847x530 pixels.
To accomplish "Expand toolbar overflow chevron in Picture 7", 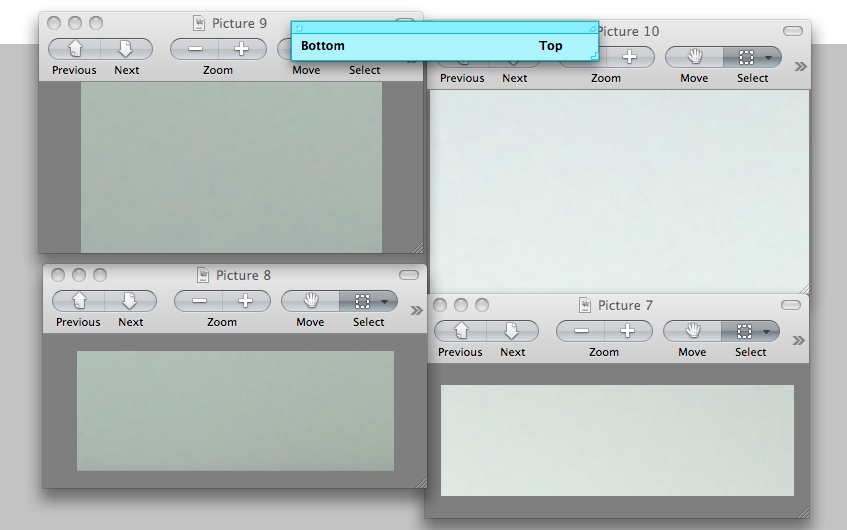I will 799,340.
